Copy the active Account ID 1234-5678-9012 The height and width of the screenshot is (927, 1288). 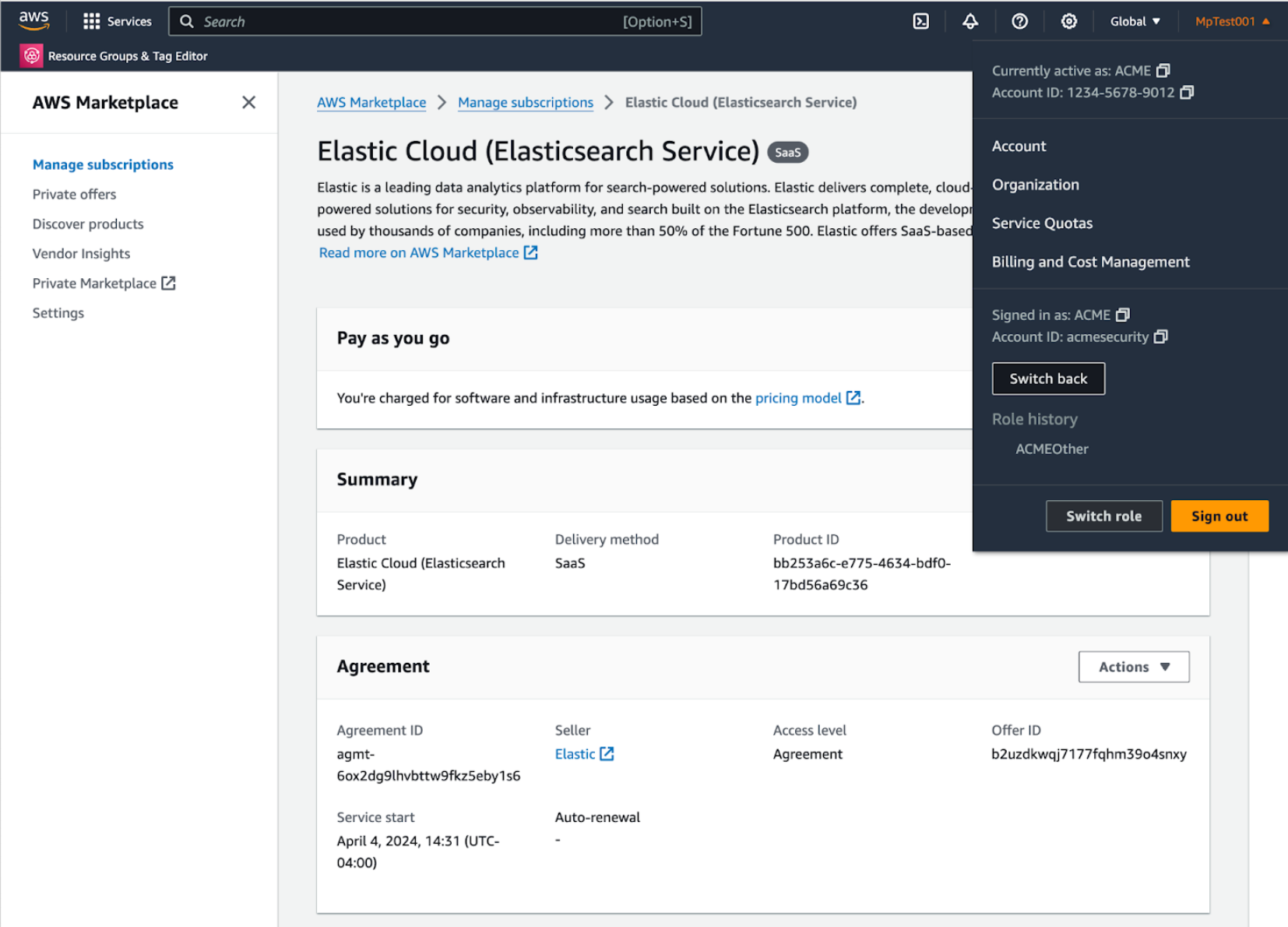1187,93
